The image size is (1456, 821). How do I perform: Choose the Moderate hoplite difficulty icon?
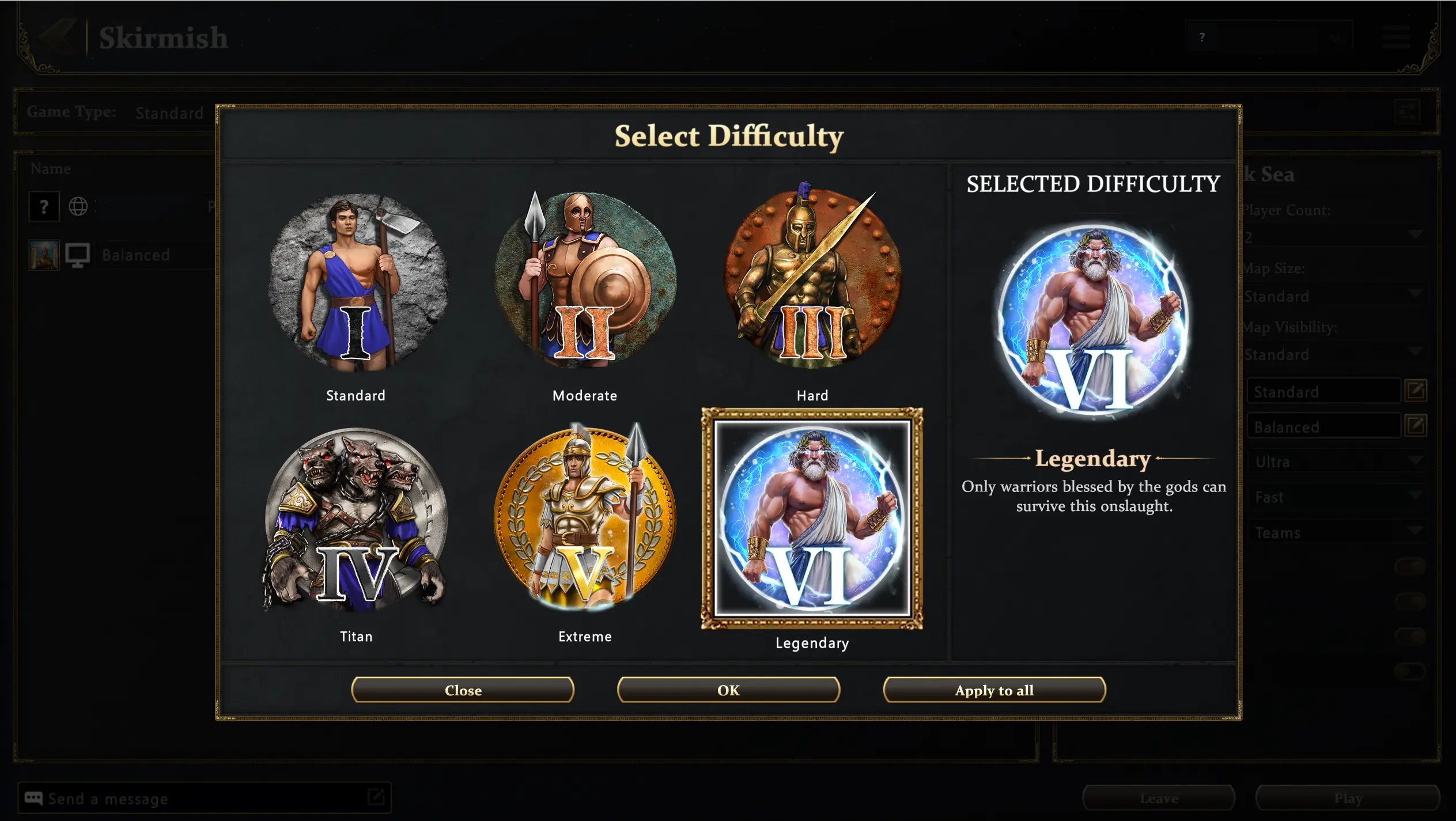click(x=585, y=278)
